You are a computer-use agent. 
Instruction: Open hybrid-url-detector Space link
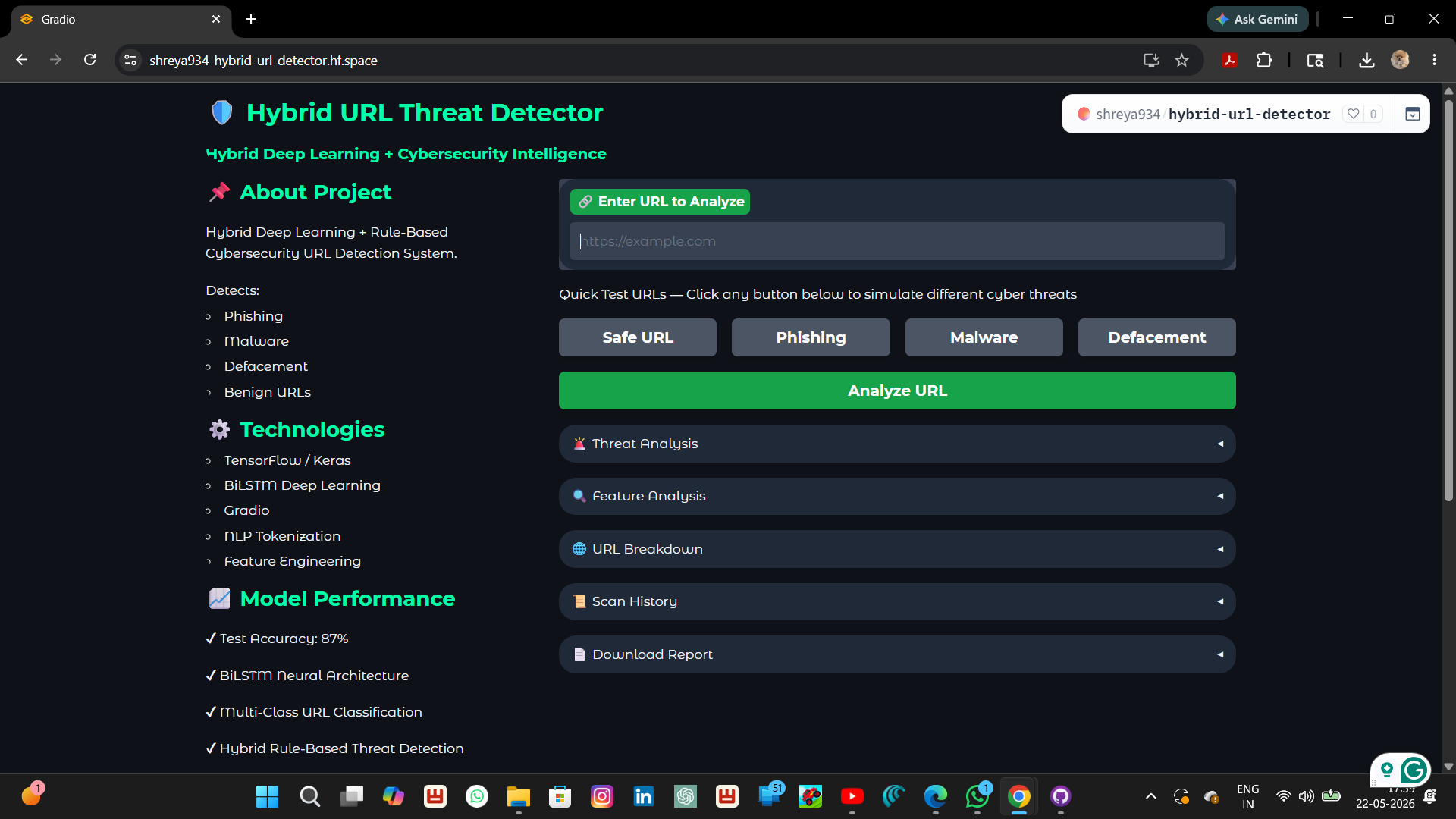1249,114
